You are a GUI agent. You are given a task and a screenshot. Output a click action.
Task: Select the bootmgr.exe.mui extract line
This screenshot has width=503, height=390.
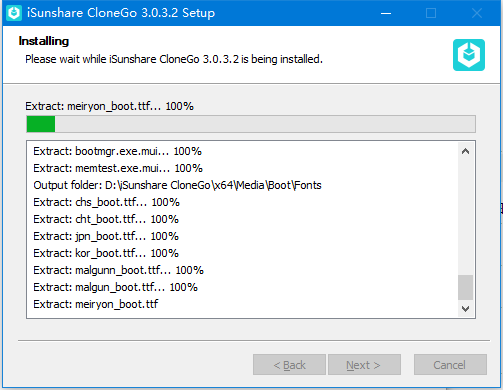click(x=117, y=151)
